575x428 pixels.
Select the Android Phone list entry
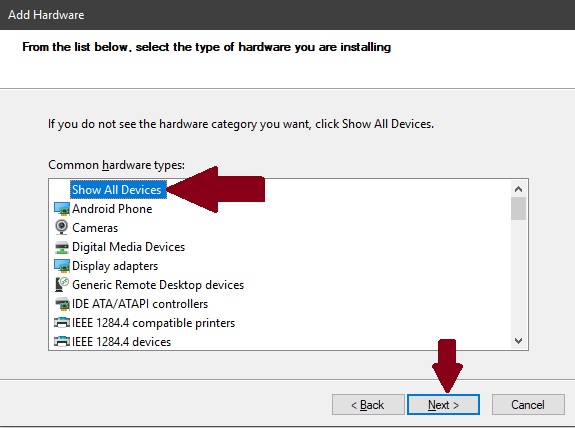coord(112,209)
